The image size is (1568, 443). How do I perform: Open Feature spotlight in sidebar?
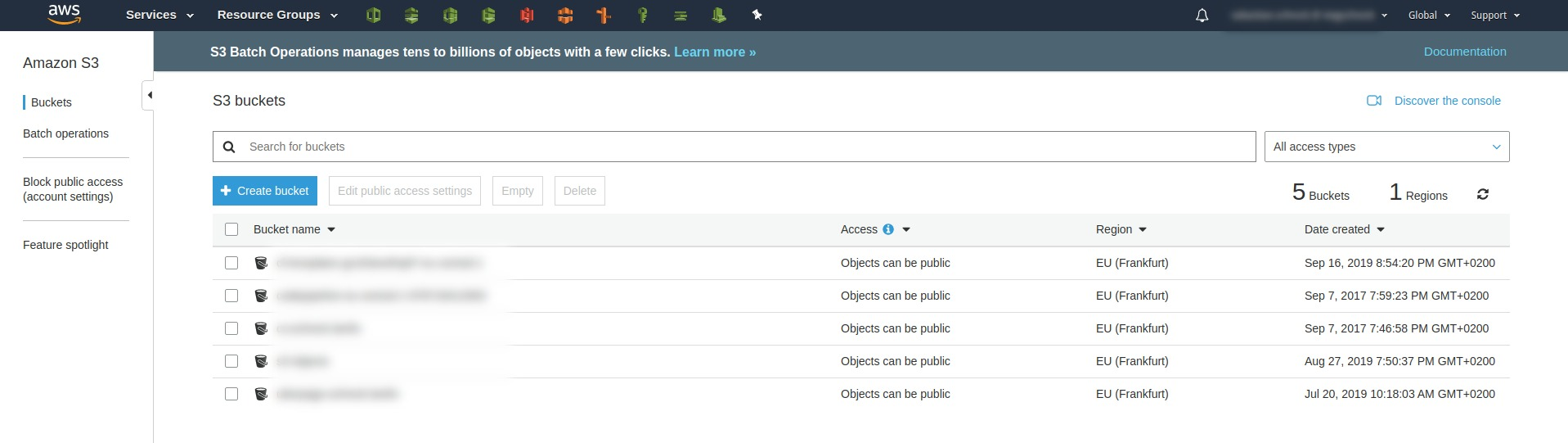point(65,245)
